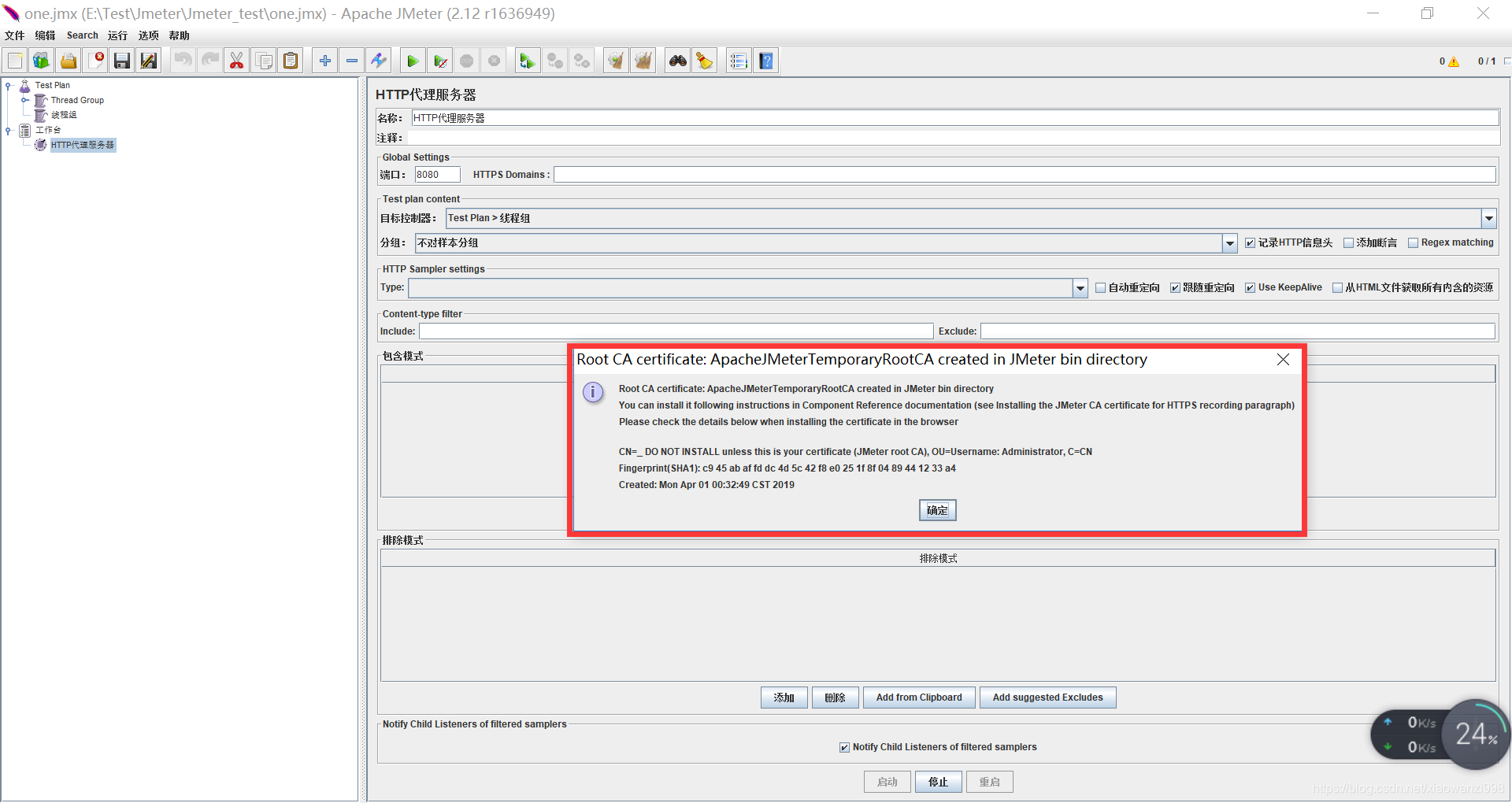
Task: Click the Cut scissors icon
Action: pos(236,61)
